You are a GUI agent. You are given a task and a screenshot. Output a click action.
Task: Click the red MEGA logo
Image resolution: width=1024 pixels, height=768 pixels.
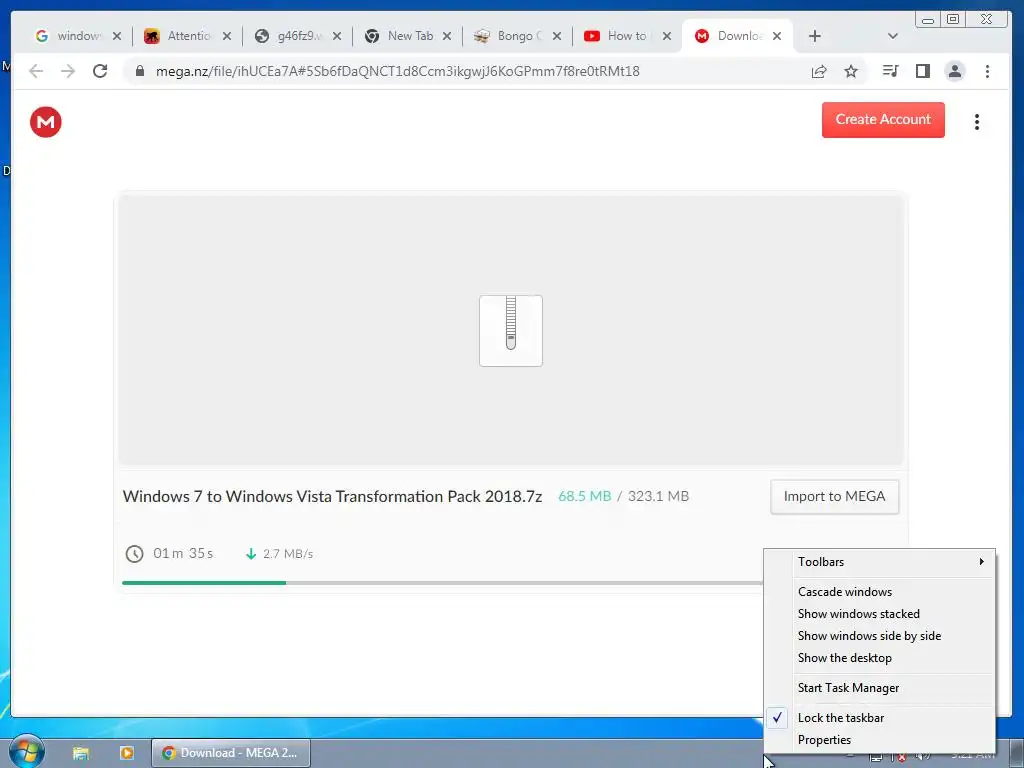coord(46,122)
